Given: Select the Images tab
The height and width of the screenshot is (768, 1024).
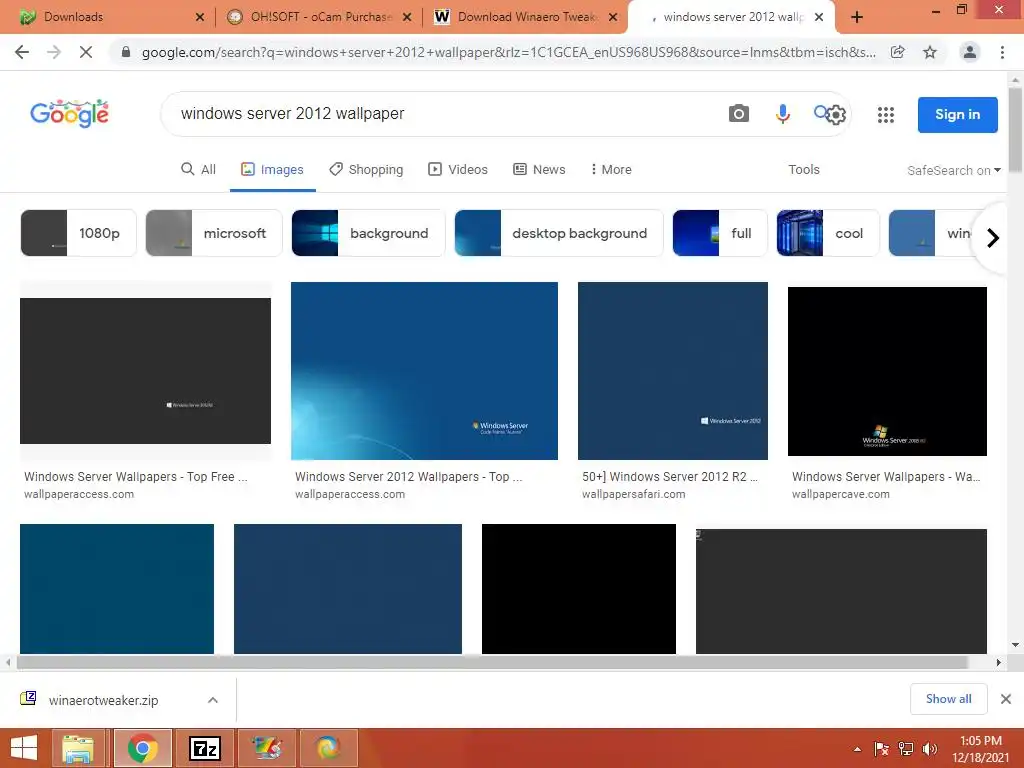Looking at the screenshot, I should click(x=272, y=170).
